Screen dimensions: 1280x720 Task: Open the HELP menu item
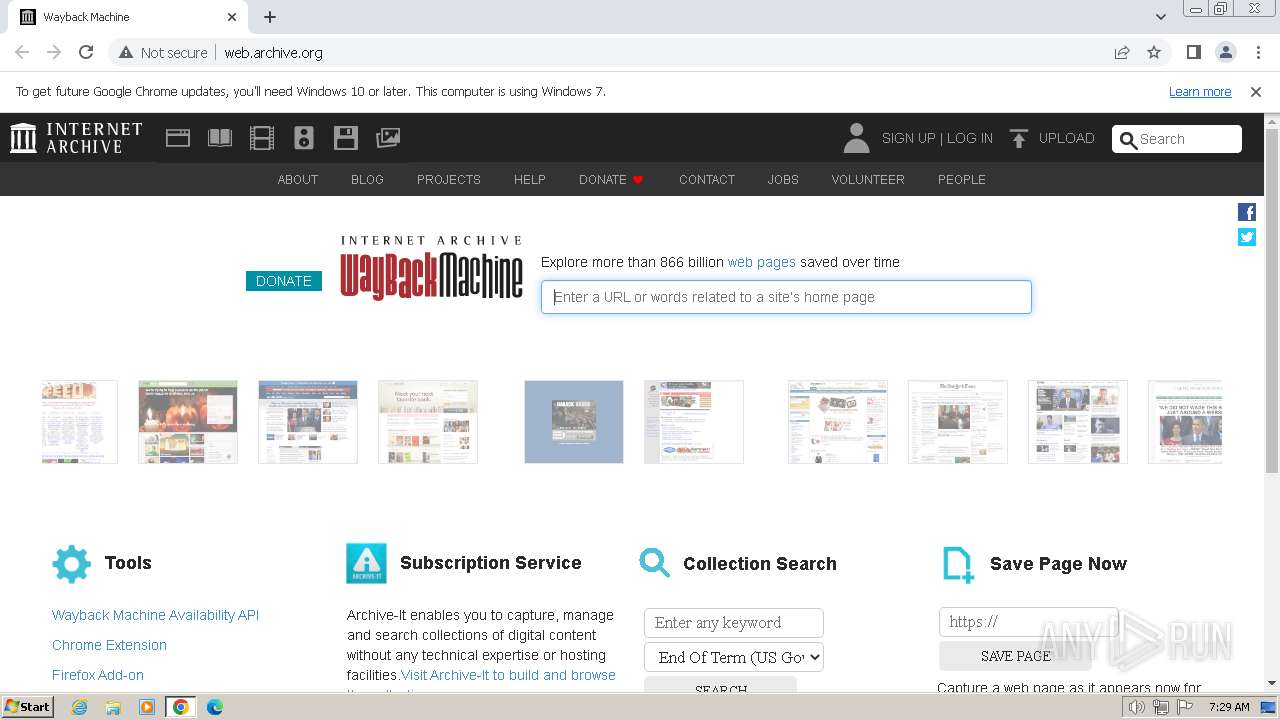[x=530, y=179]
